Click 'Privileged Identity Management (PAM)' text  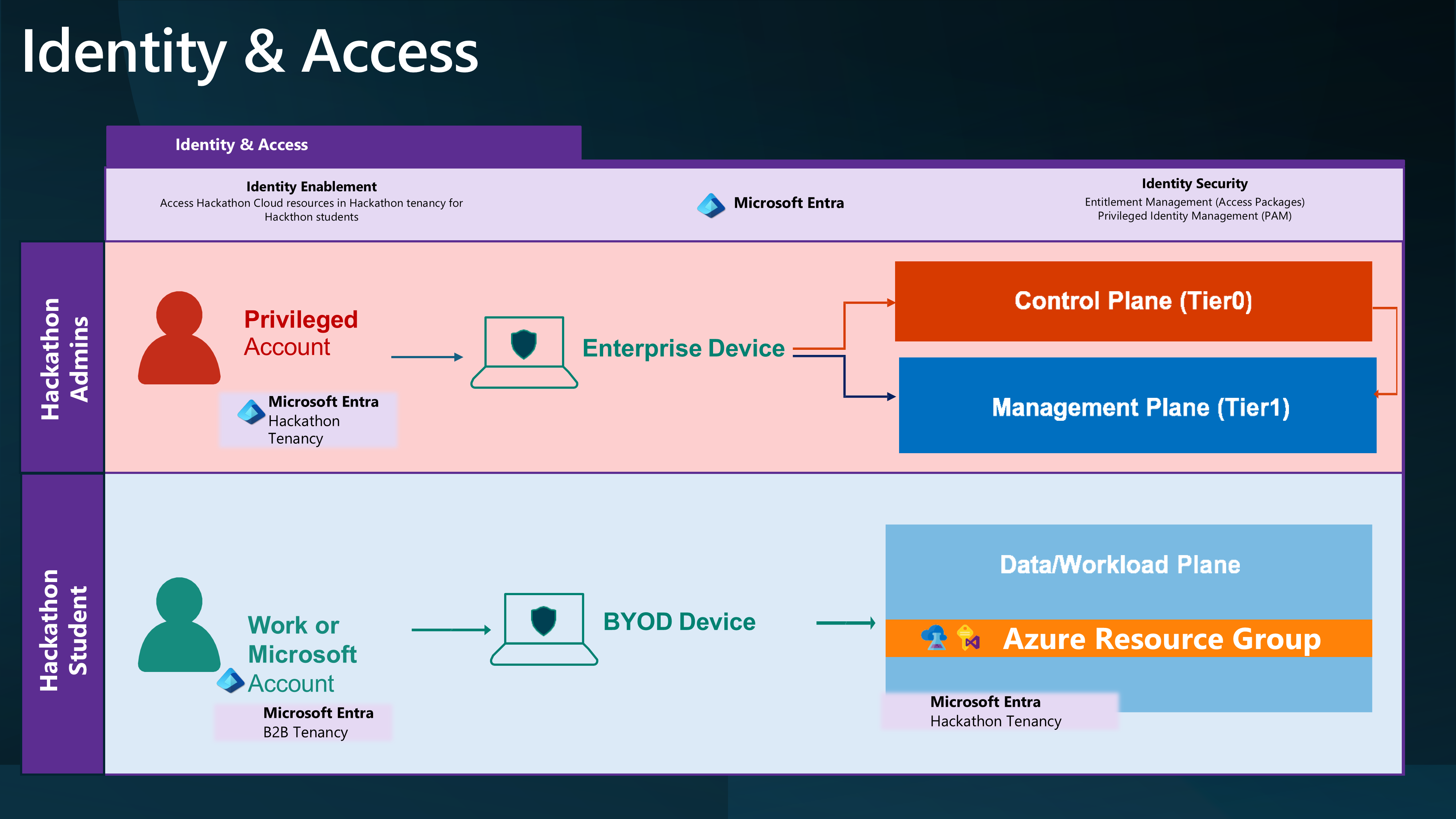pyautogui.click(x=1194, y=216)
